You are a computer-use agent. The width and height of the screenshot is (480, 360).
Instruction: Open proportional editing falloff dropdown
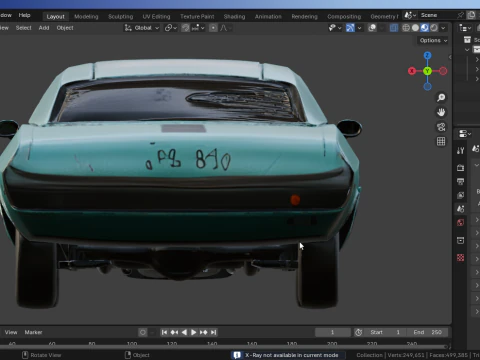pos(225,28)
